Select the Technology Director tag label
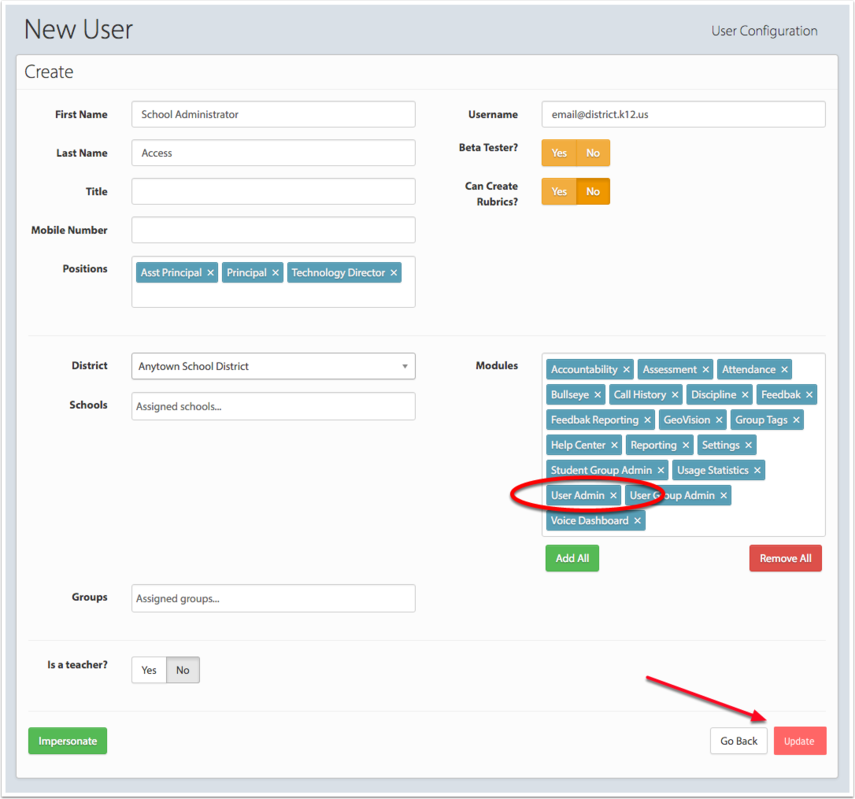855x799 pixels. 338,273
